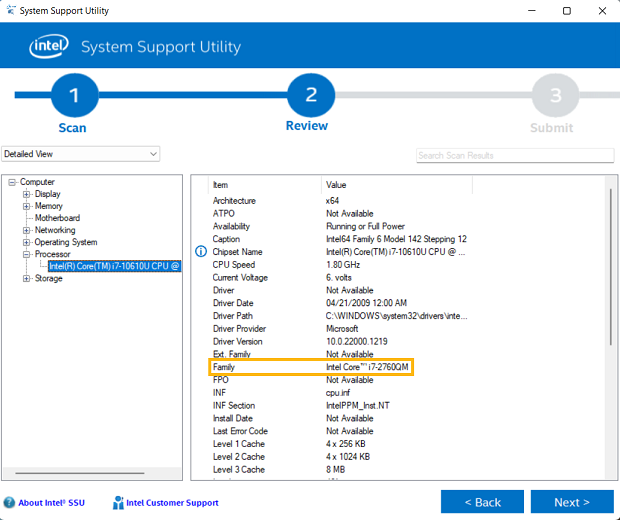Click the results list vertical scrollbar
This screenshot has height=520, width=620.
point(611,267)
